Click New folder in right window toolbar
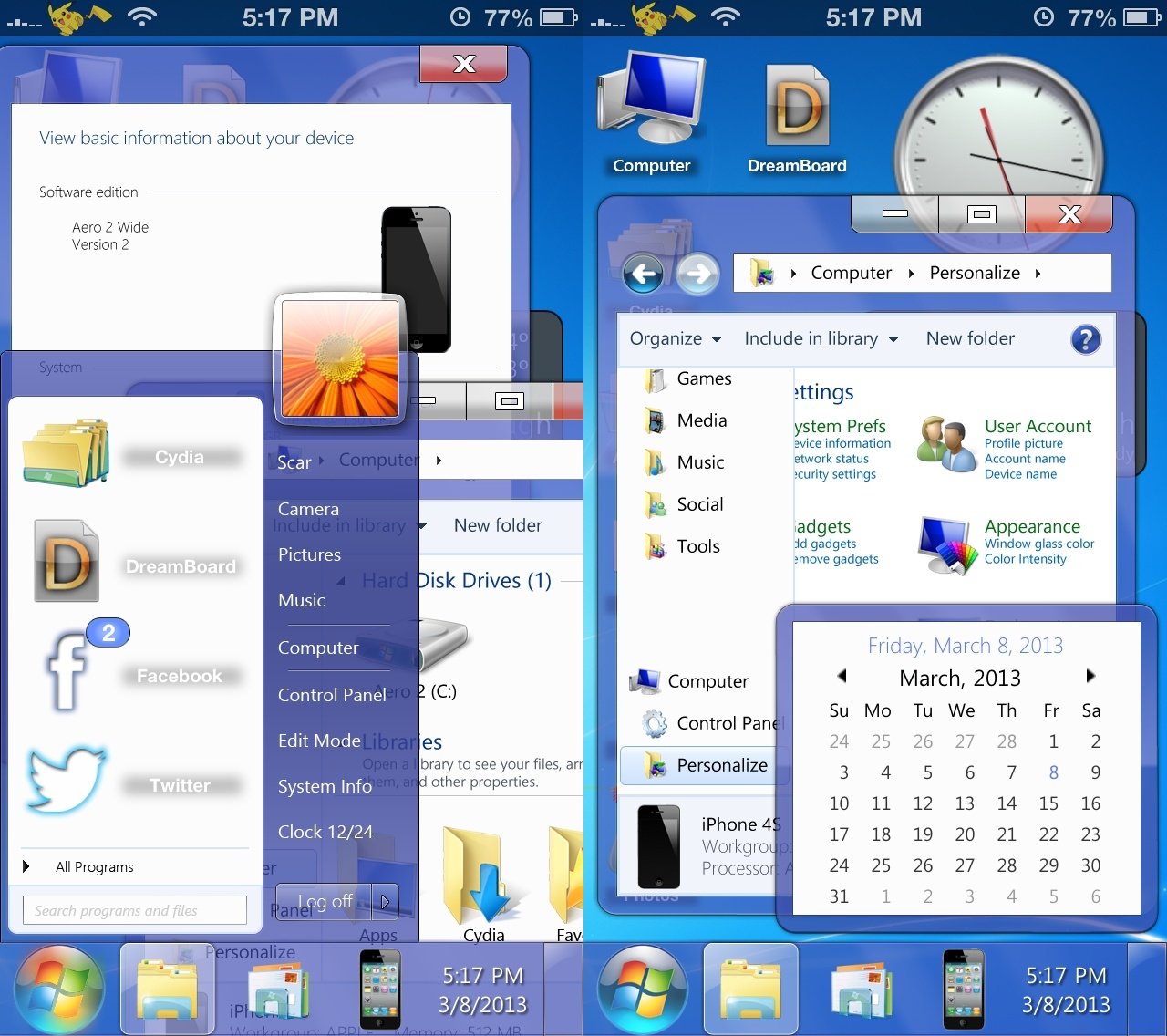The width and height of the screenshot is (1167, 1036). pos(970,339)
